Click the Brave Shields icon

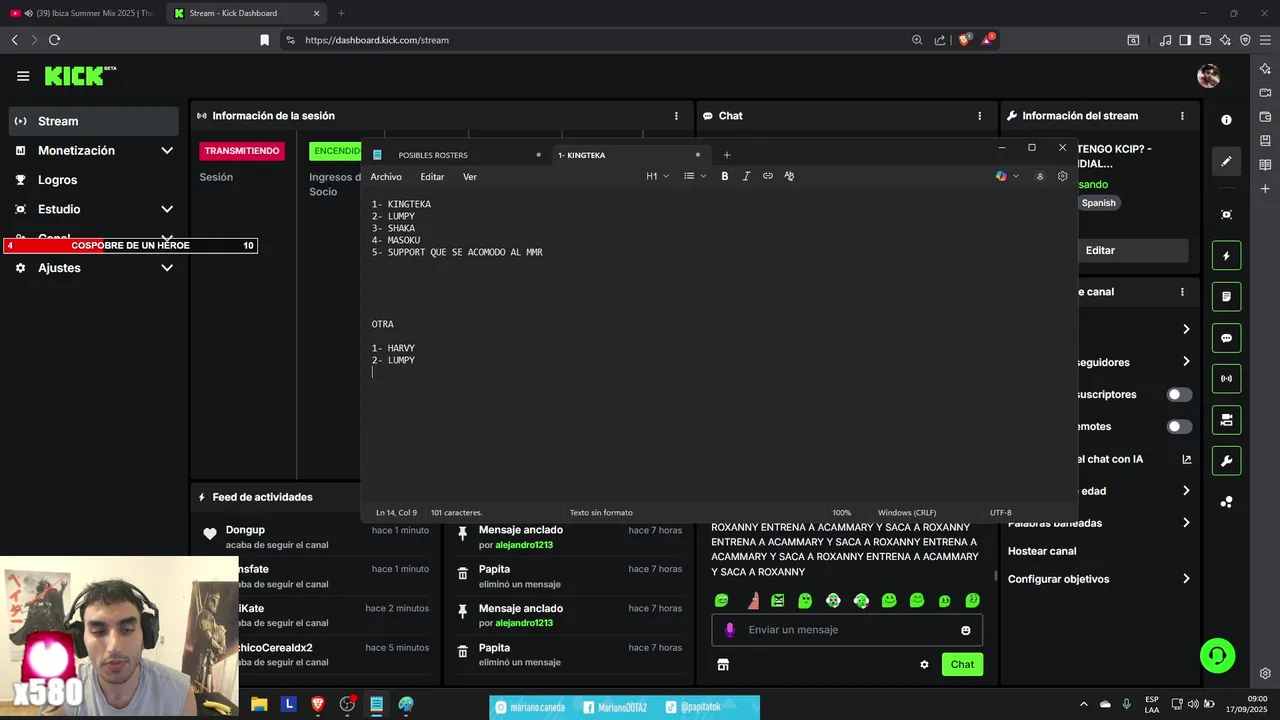pos(965,40)
